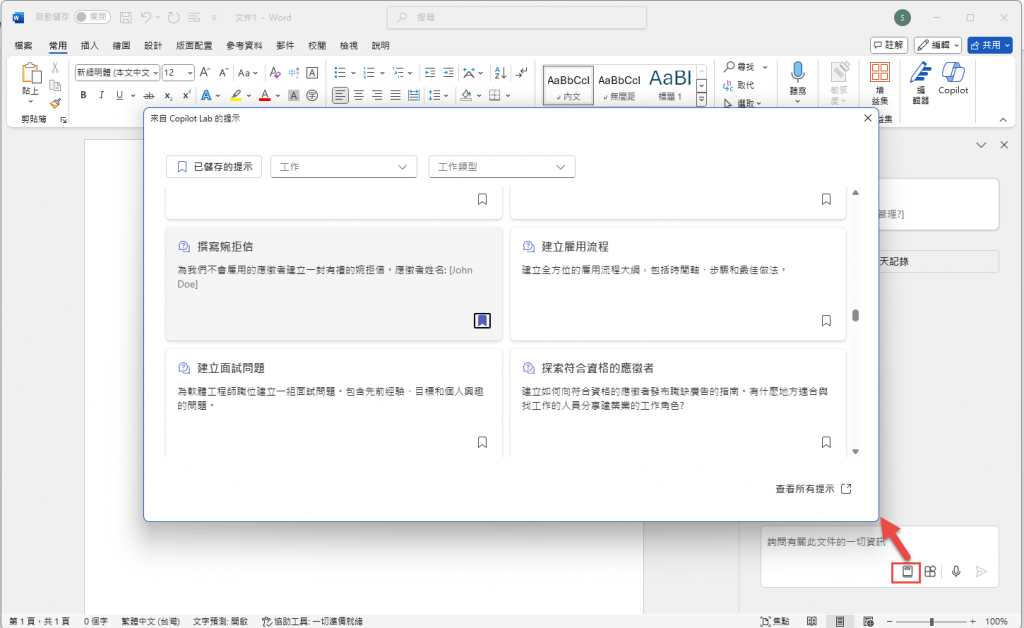Click the 取代 (Replace) button
The height and width of the screenshot is (628, 1024).
[x=739, y=86]
